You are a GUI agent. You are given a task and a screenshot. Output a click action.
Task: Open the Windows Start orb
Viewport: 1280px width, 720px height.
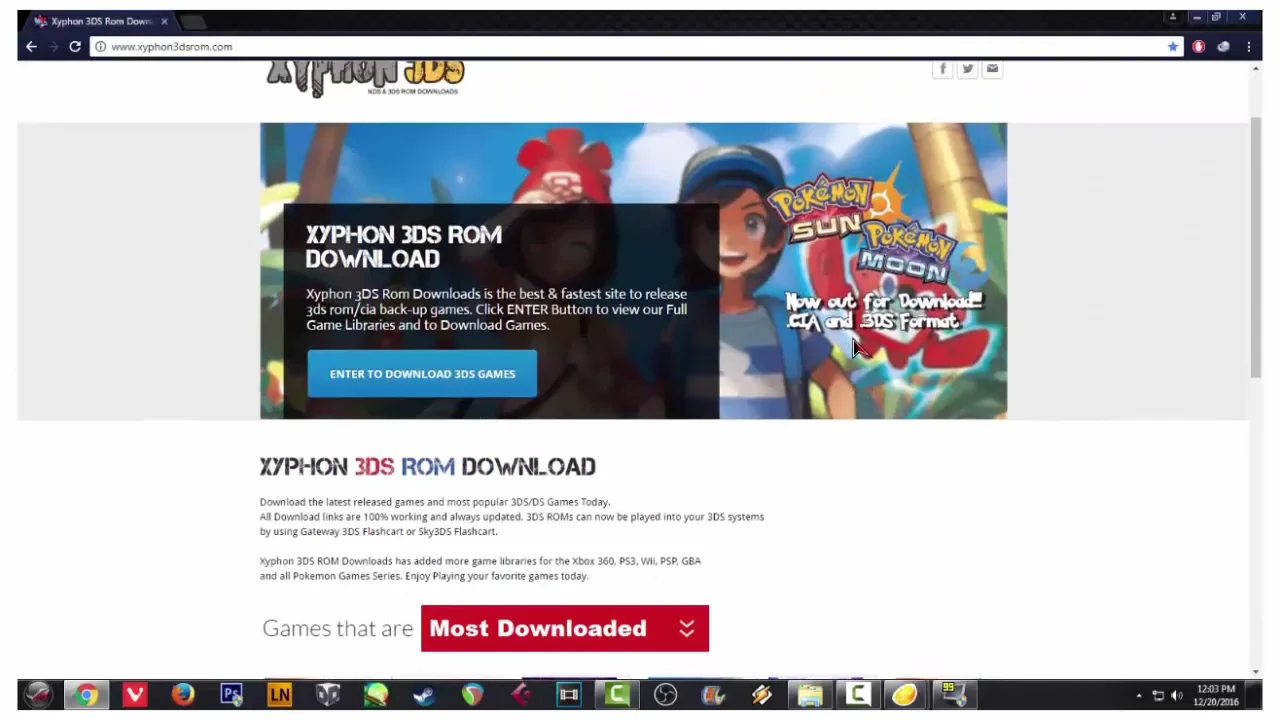click(x=38, y=694)
